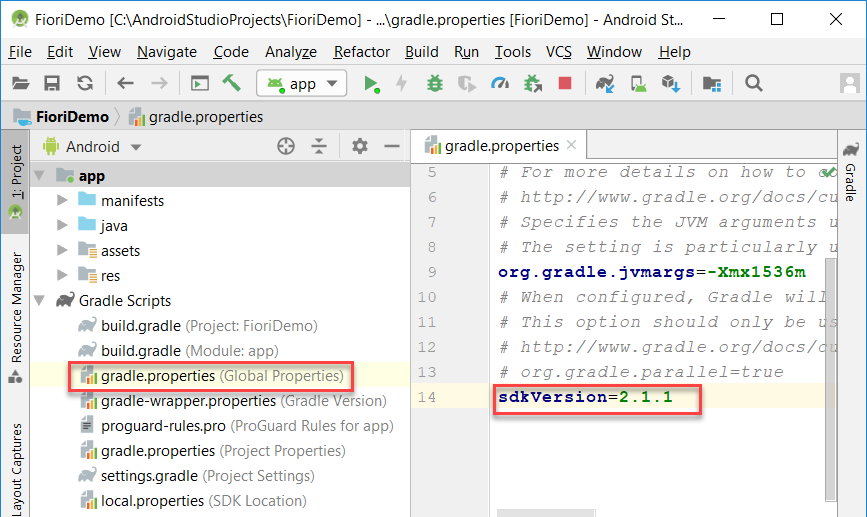Open the Navigate menu
Image resolution: width=867 pixels, height=517 pixels.
pyautogui.click(x=166, y=52)
